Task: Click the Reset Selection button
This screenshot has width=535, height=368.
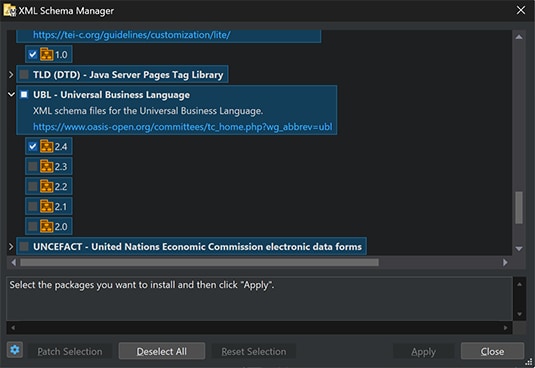Action: (x=254, y=351)
